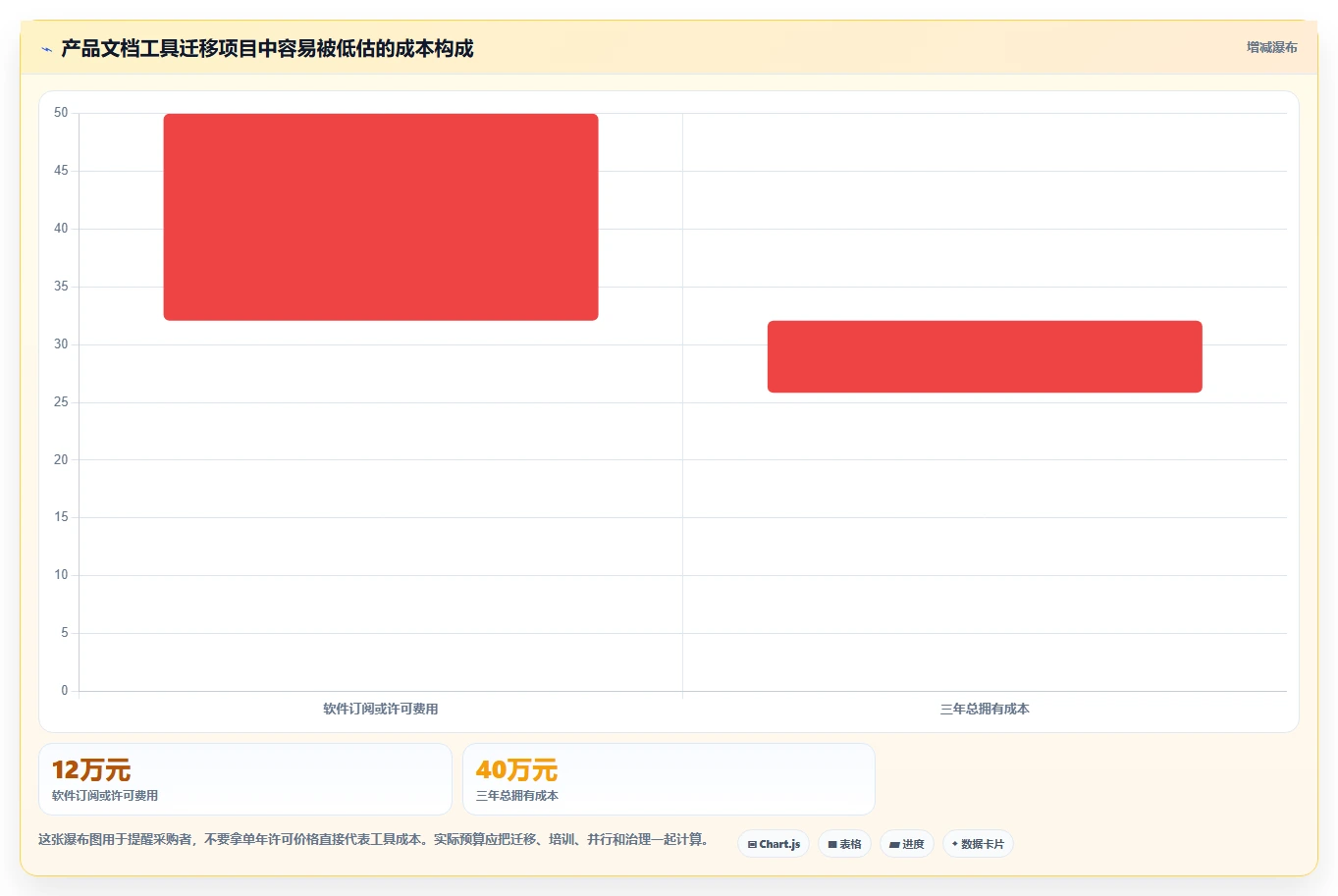Click the red bar for 软件订阅或许可费用
The height and width of the screenshot is (896, 1338).
click(x=381, y=217)
